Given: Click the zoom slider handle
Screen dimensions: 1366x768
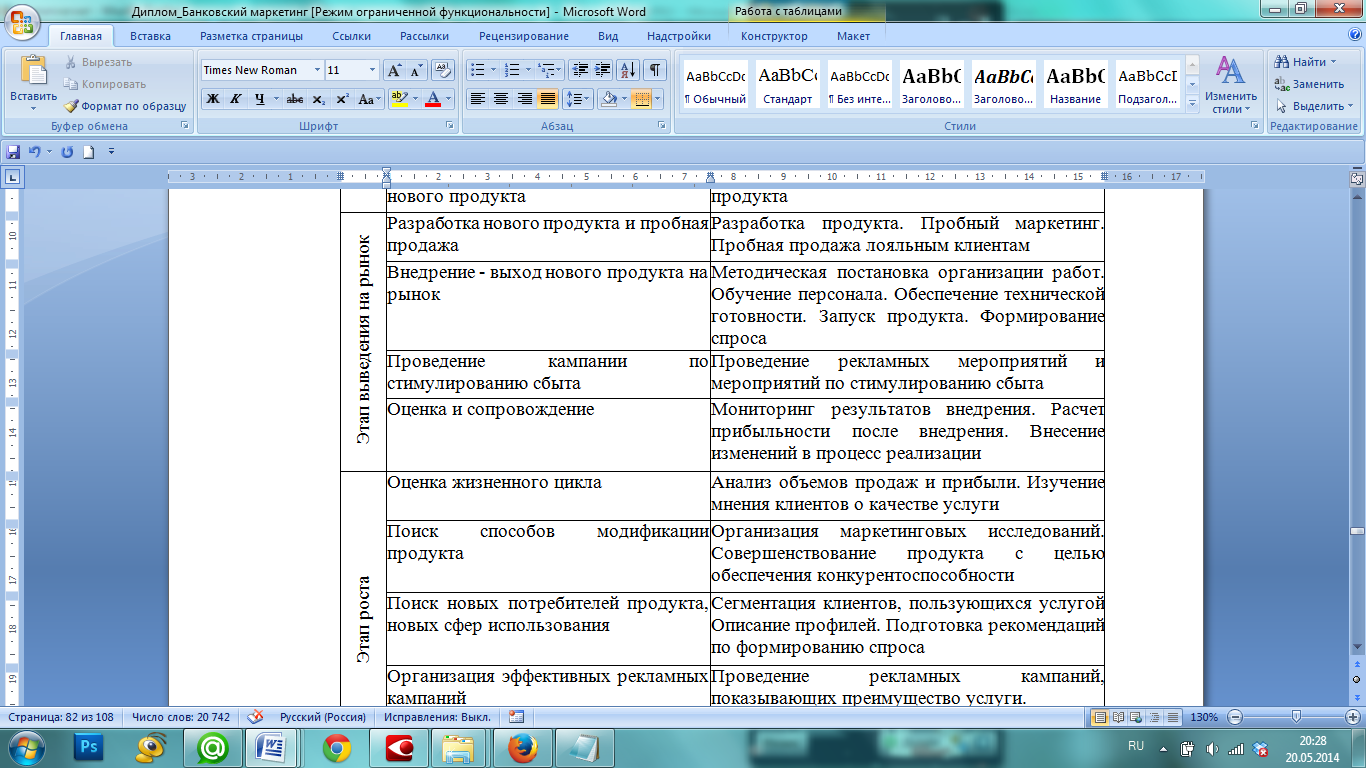Looking at the screenshot, I should (1296, 717).
